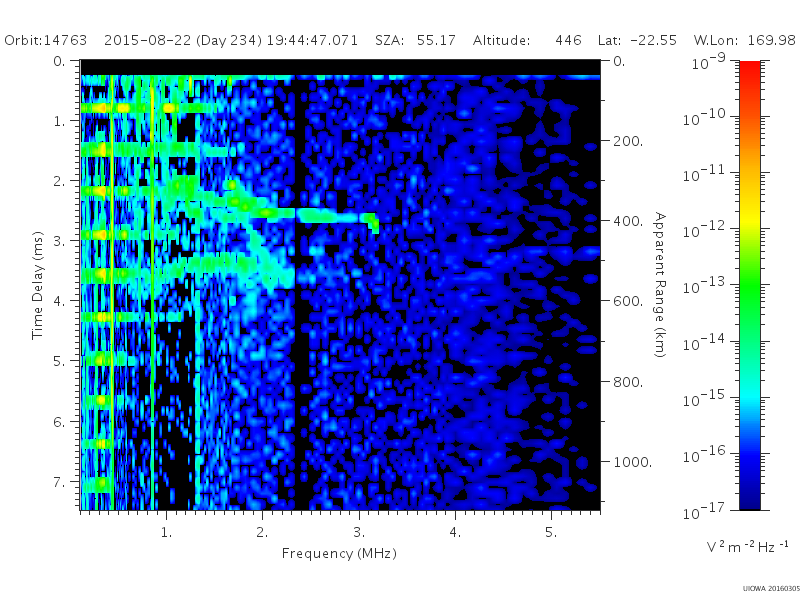The image size is (800, 600).
Task: Click the 400. label on Apparent Range axis
Action: [628, 221]
